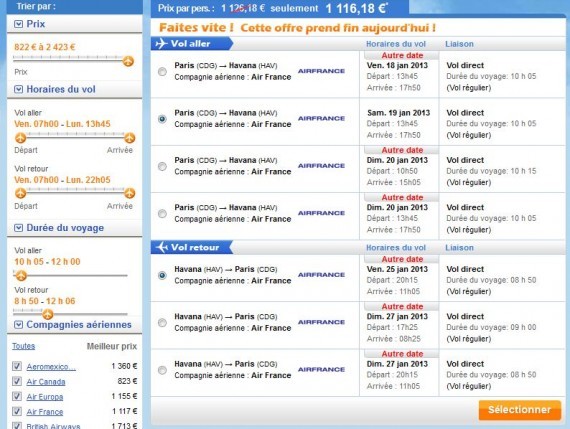Click the price range slider handle
The height and width of the screenshot is (429, 570).
point(128,61)
